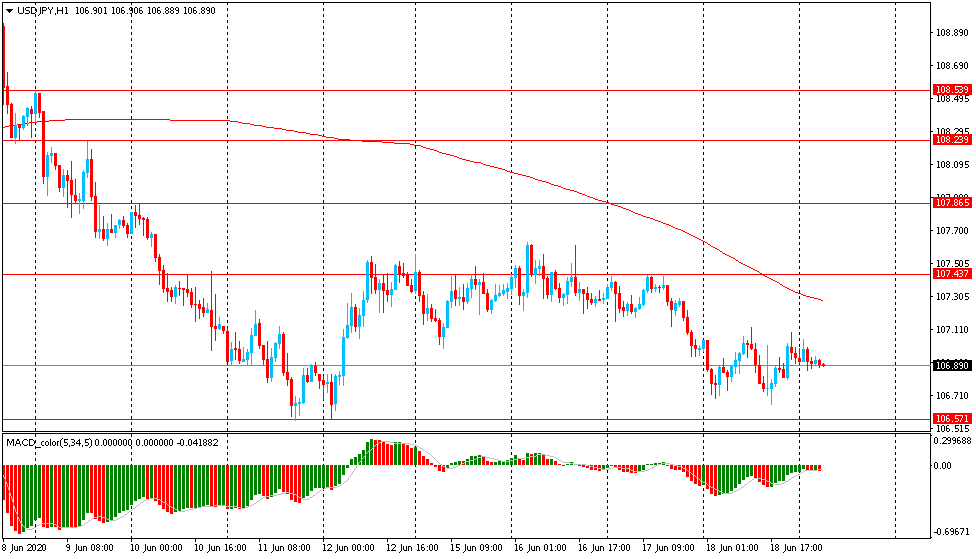Click the 16 Jun 17:00 time label

coord(604,548)
